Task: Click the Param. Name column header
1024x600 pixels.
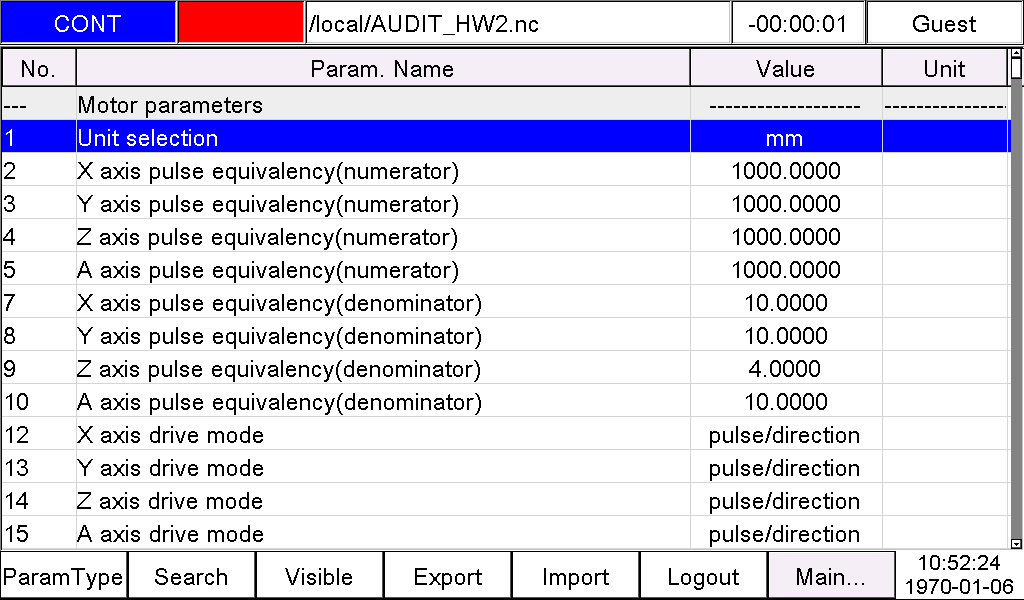Action: 383,69
